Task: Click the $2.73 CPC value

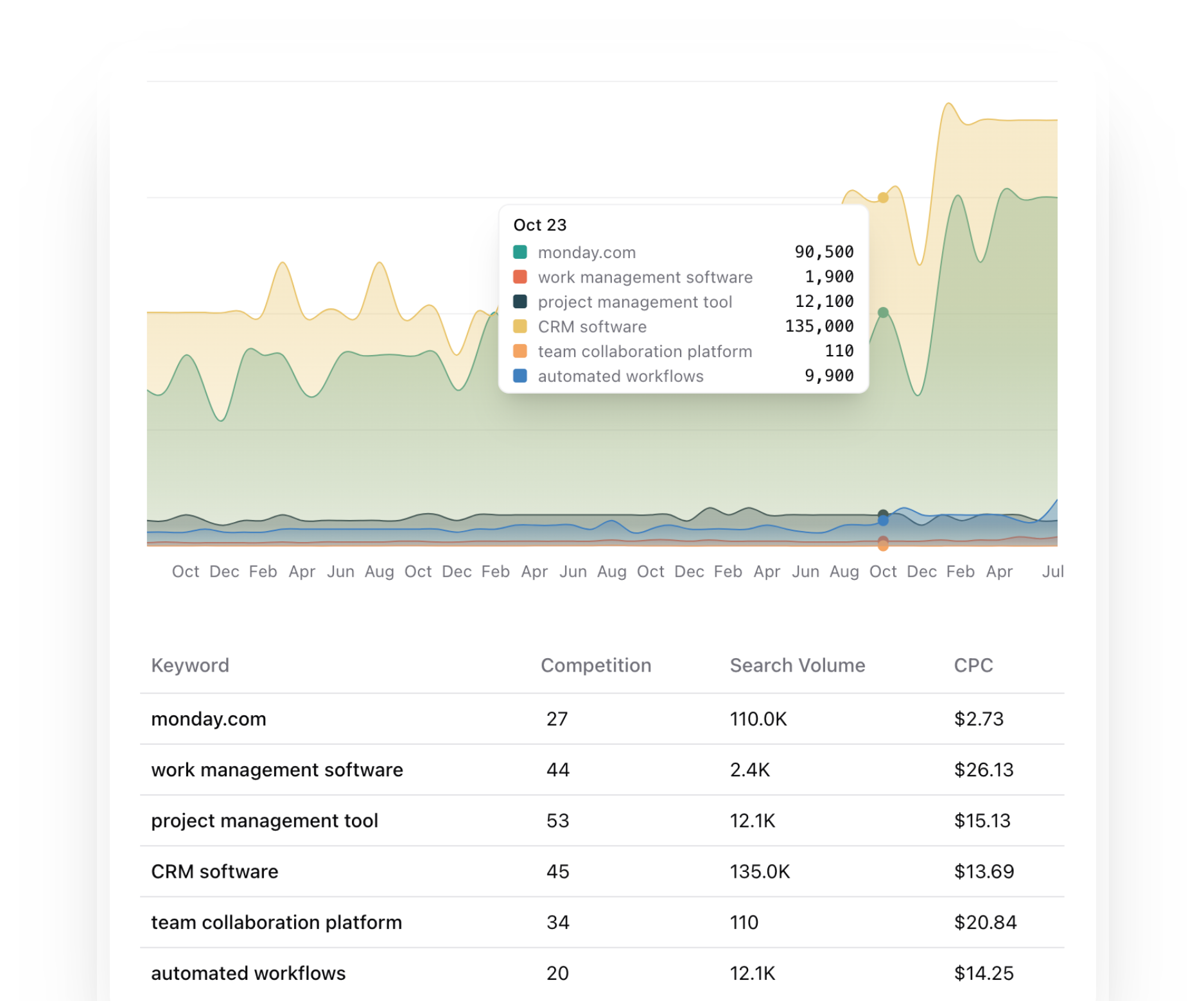Action: [x=979, y=719]
